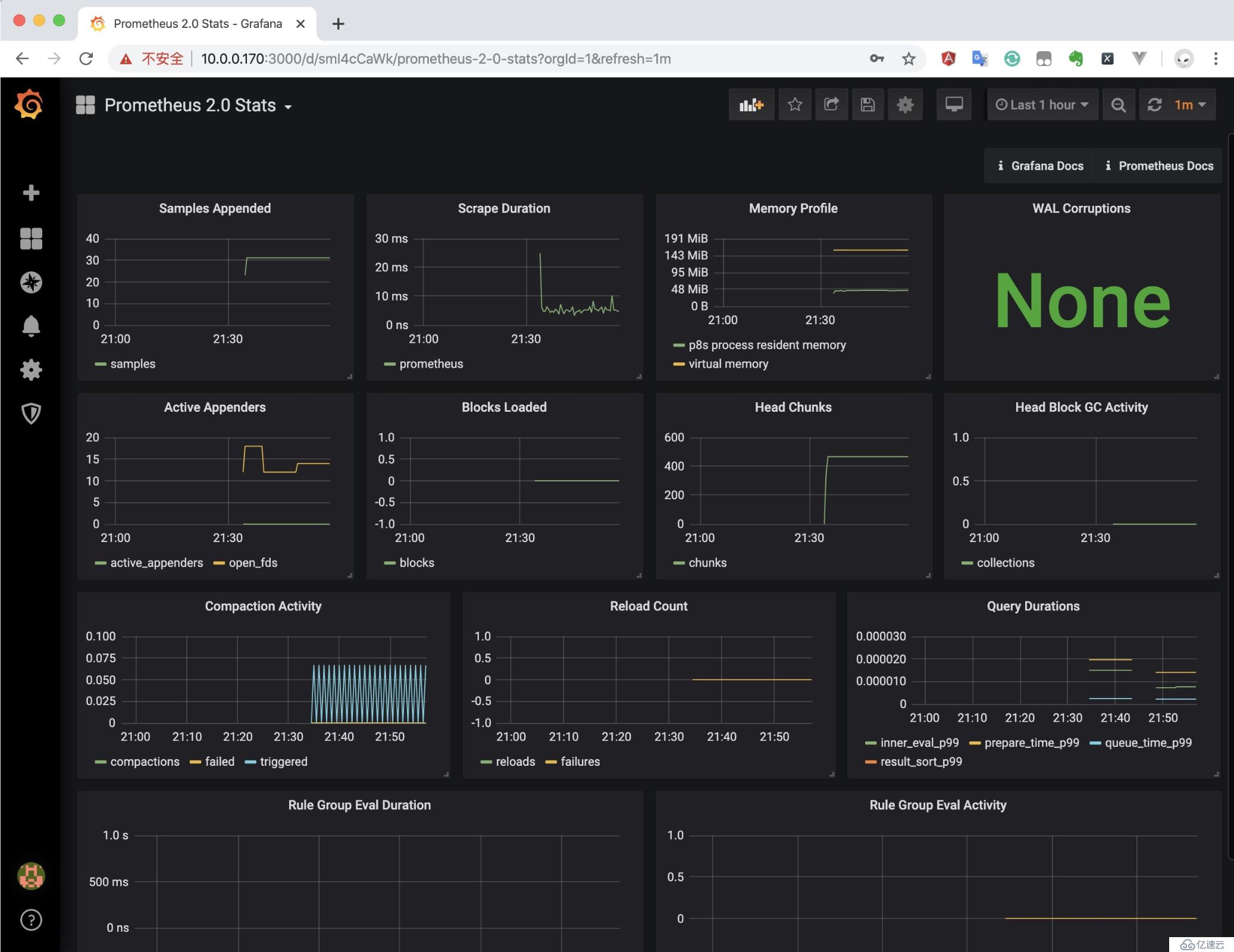
Task: Click the browser address bar URL
Action: [436, 58]
